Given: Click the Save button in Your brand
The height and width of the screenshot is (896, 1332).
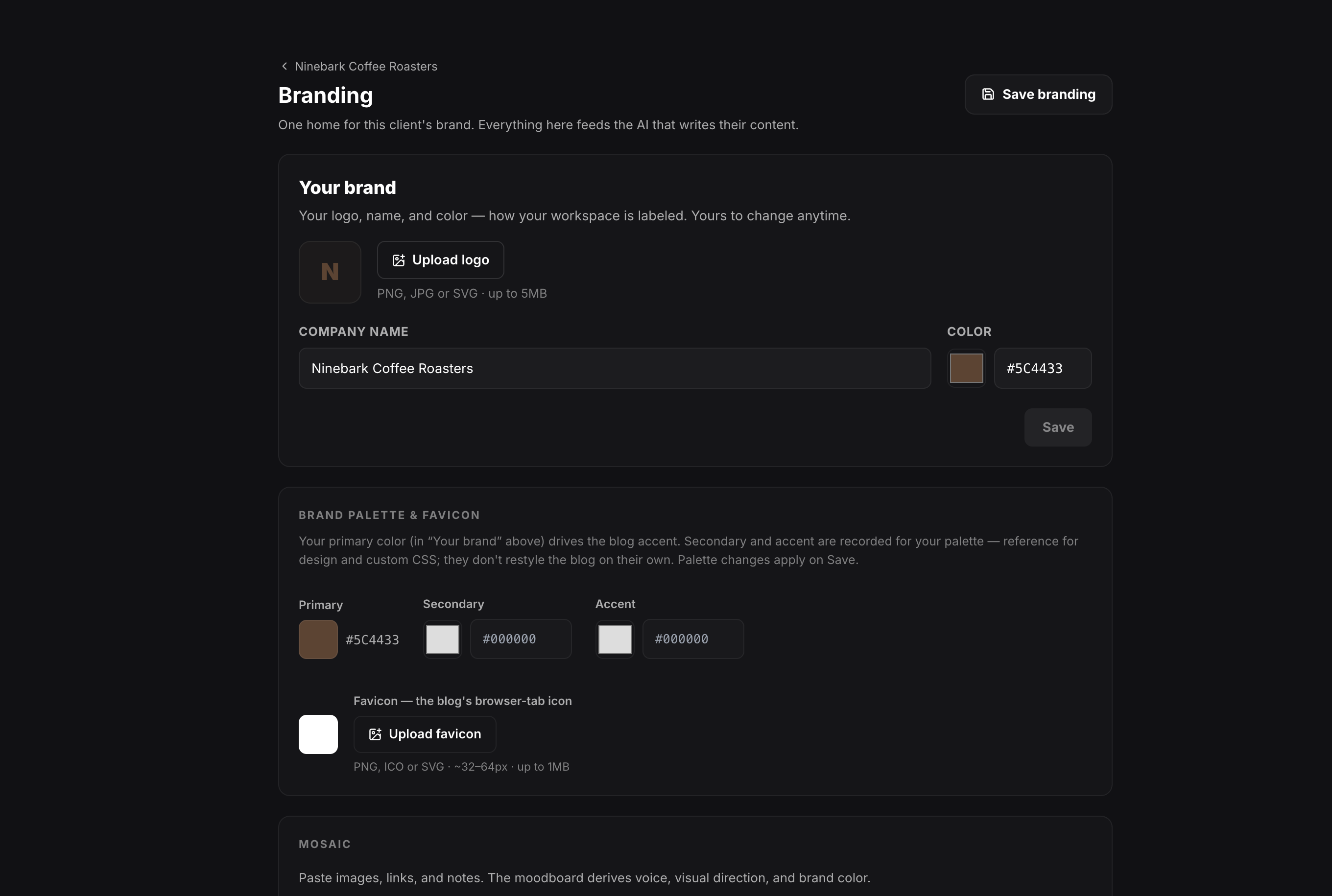Looking at the screenshot, I should point(1058,427).
